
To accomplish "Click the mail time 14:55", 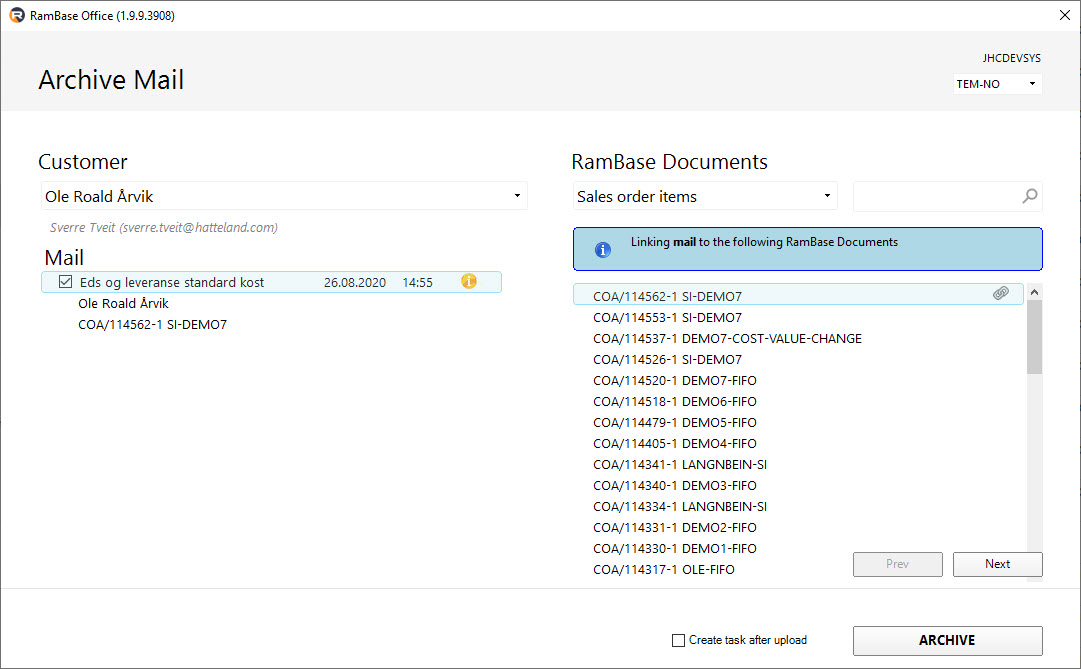I will point(418,283).
